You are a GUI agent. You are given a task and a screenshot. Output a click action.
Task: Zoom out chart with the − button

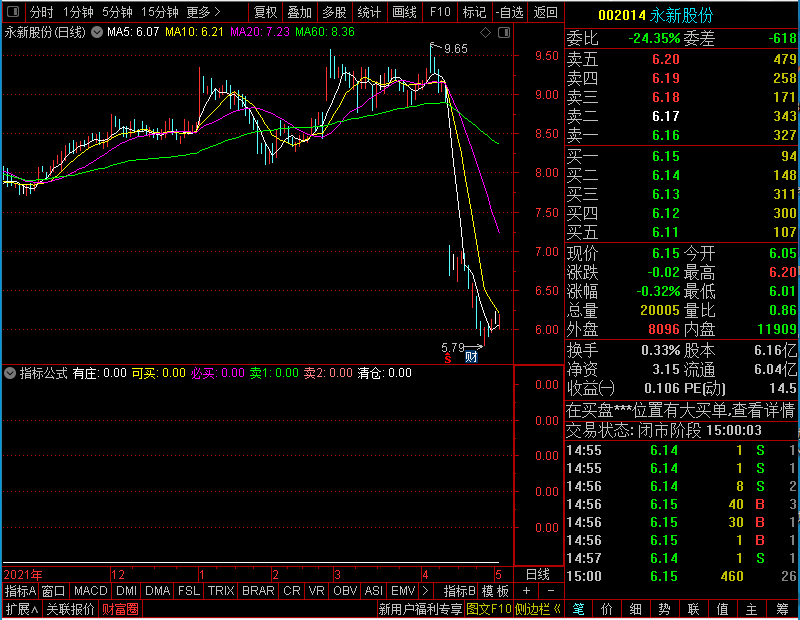click(x=551, y=591)
